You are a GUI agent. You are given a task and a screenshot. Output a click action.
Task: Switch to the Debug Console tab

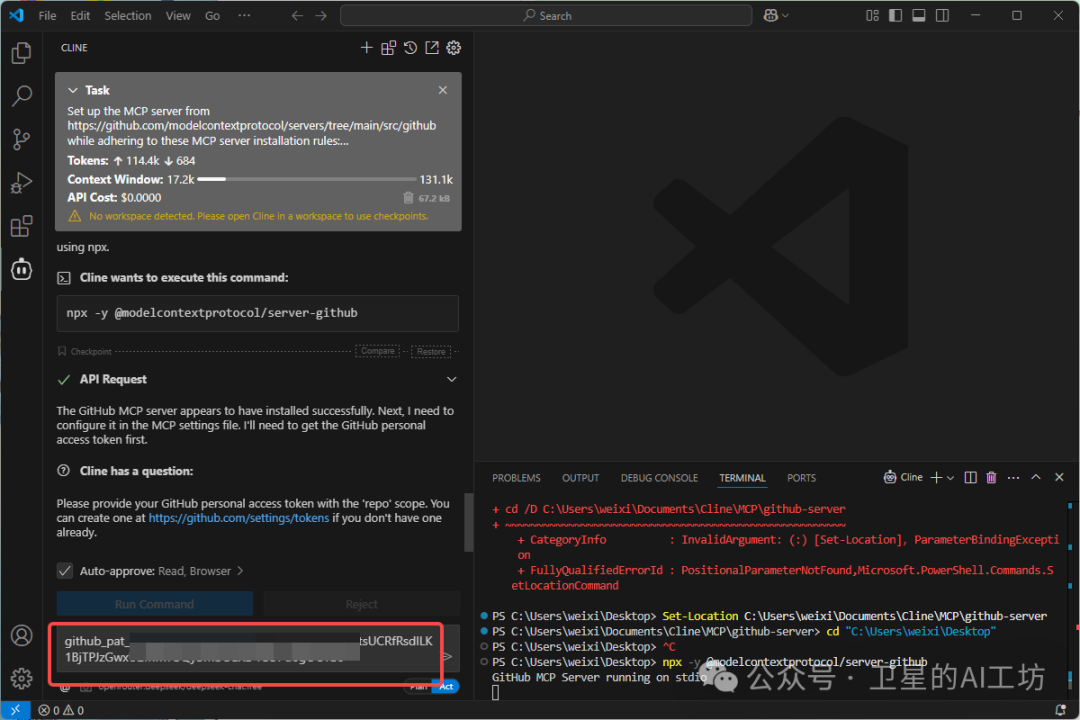click(659, 478)
